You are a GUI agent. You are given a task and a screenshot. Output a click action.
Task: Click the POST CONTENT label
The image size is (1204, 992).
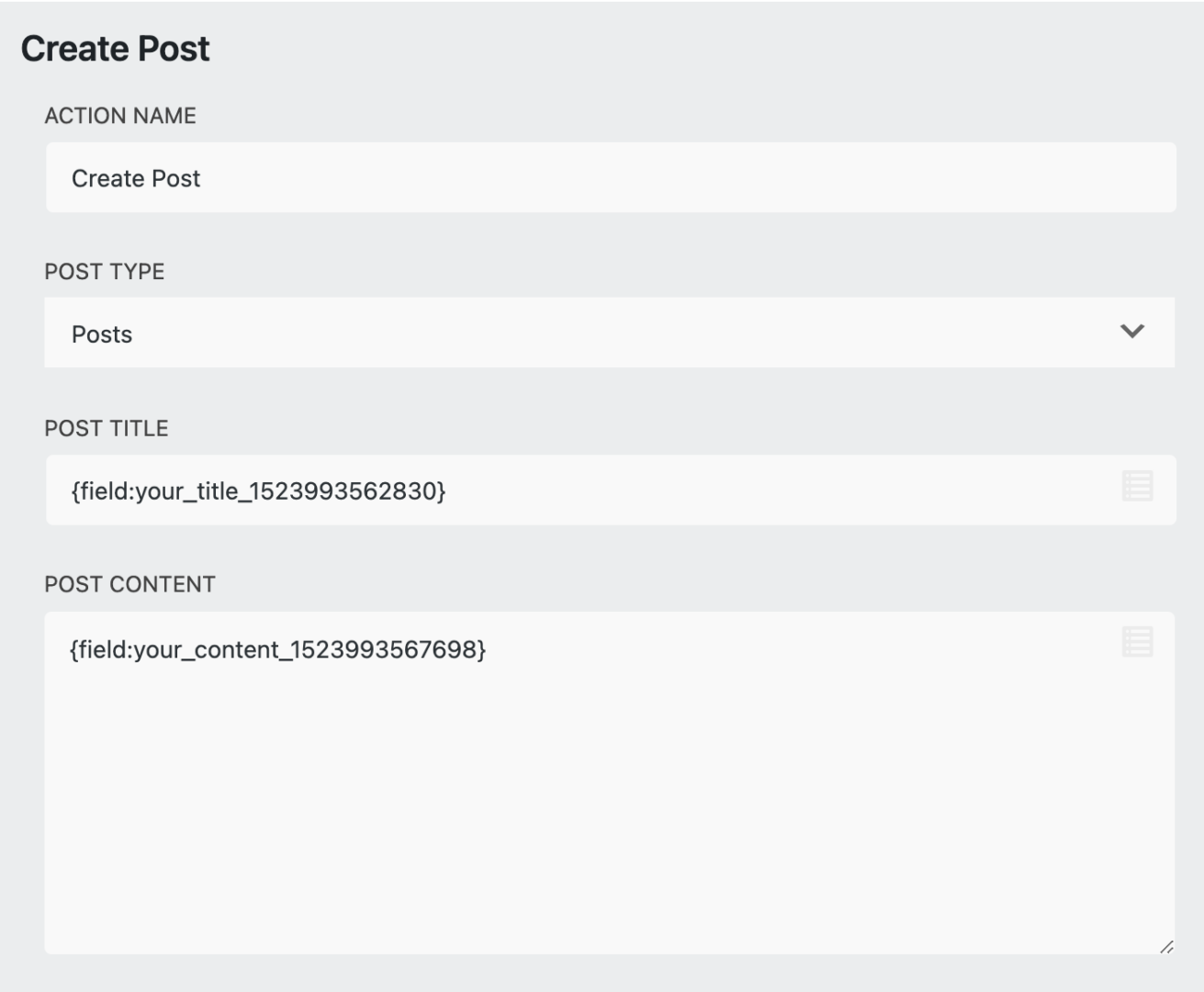point(128,582)
